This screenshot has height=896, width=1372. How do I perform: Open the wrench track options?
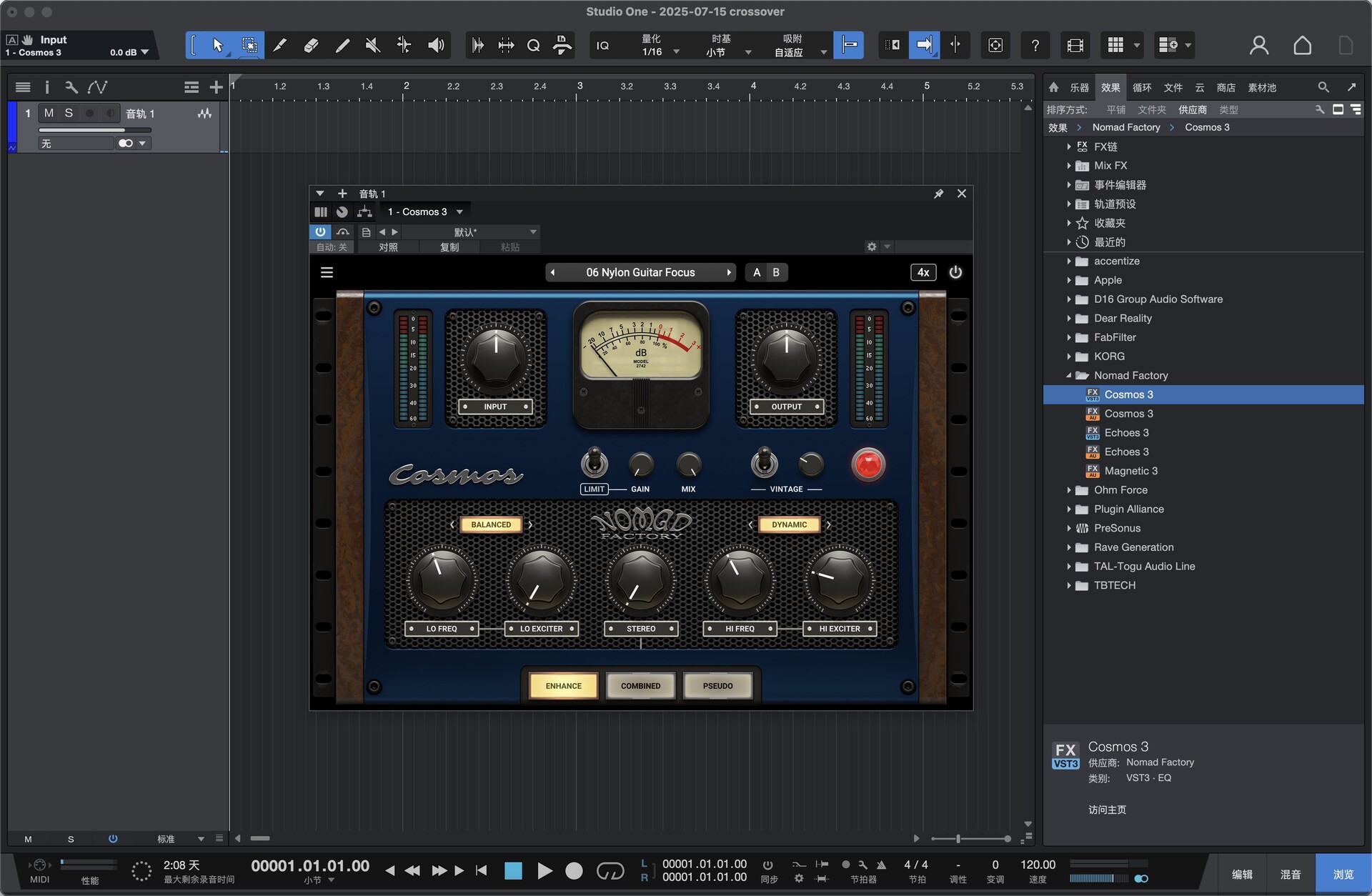click(71, 87)
